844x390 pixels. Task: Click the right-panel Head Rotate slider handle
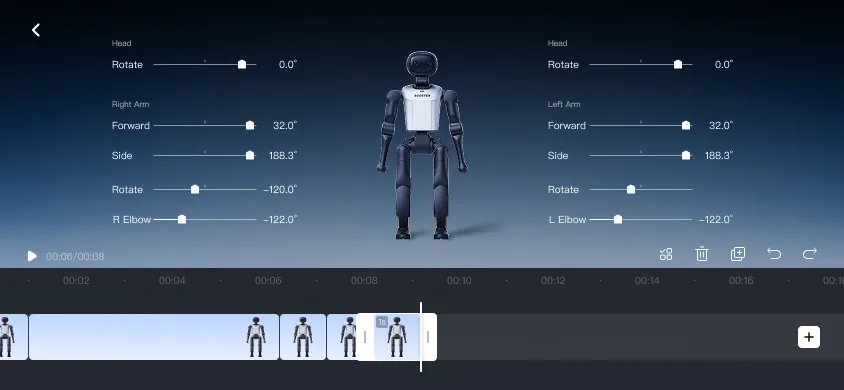(x=678, y=65)
